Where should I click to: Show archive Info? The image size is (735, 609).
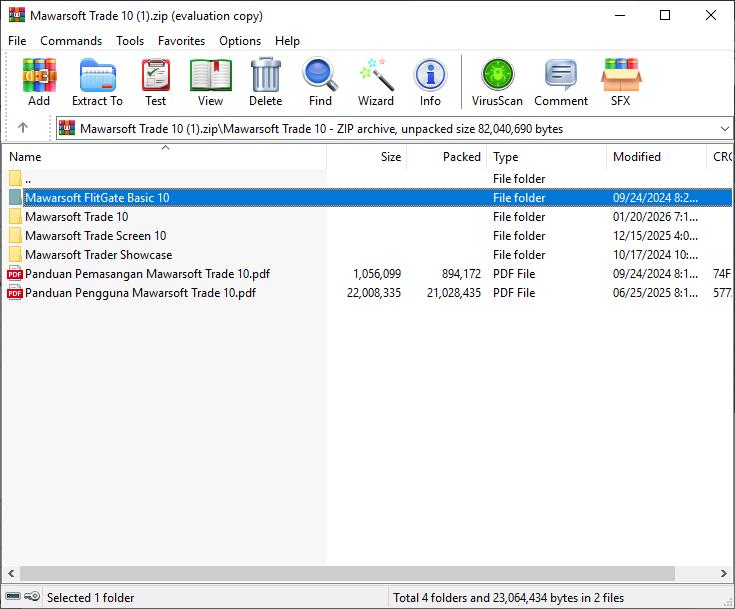tap(430, 82)
